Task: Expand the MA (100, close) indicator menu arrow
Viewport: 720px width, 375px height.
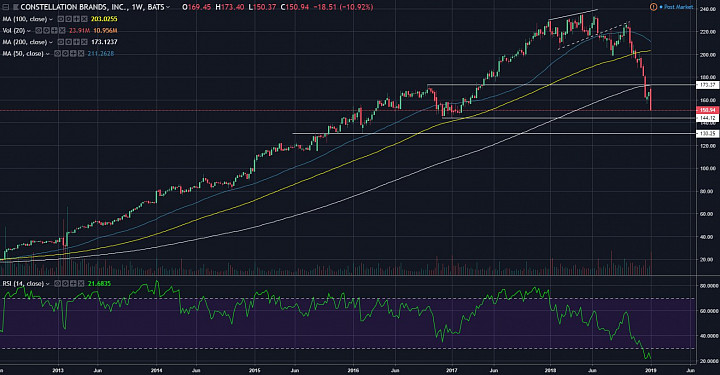Action: coord(51,19)
